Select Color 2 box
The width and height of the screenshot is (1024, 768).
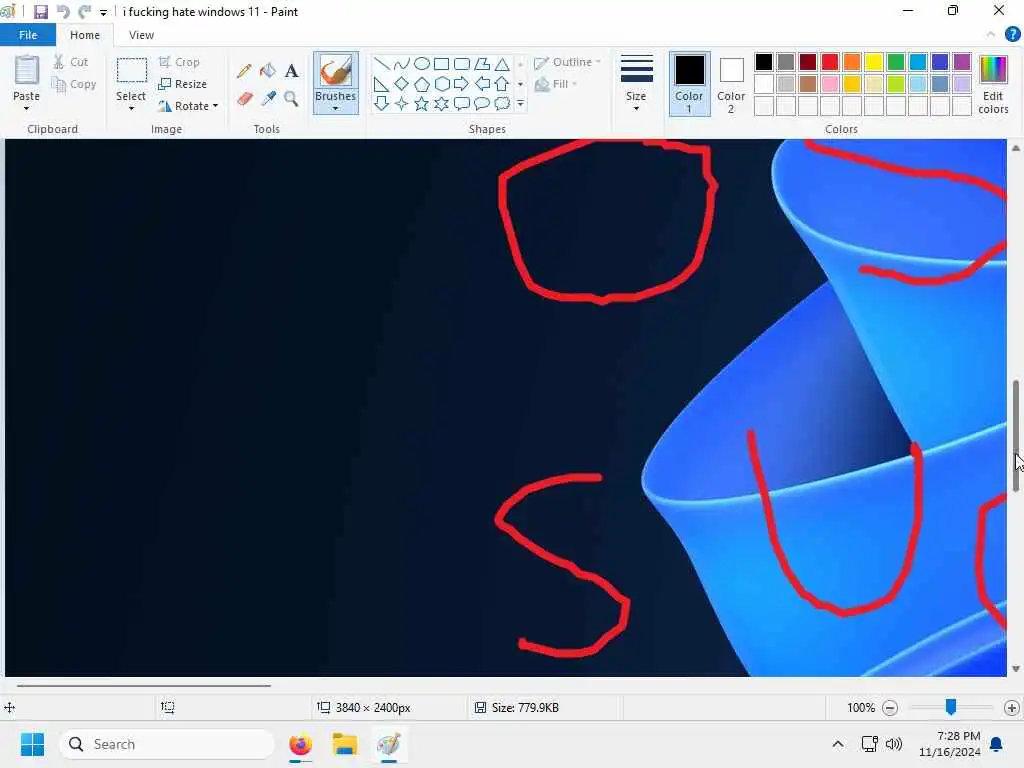coord(731,85)
